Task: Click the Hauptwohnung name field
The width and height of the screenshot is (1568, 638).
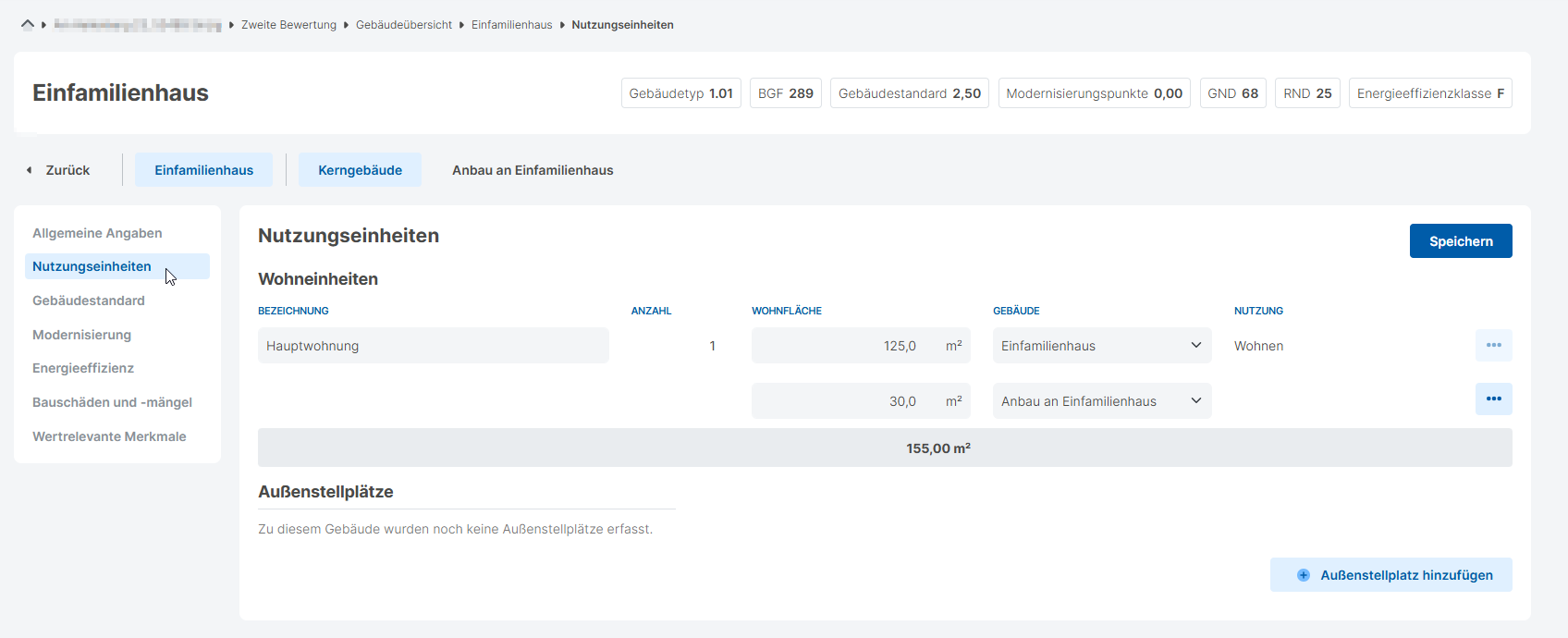Action: (433, 346)
